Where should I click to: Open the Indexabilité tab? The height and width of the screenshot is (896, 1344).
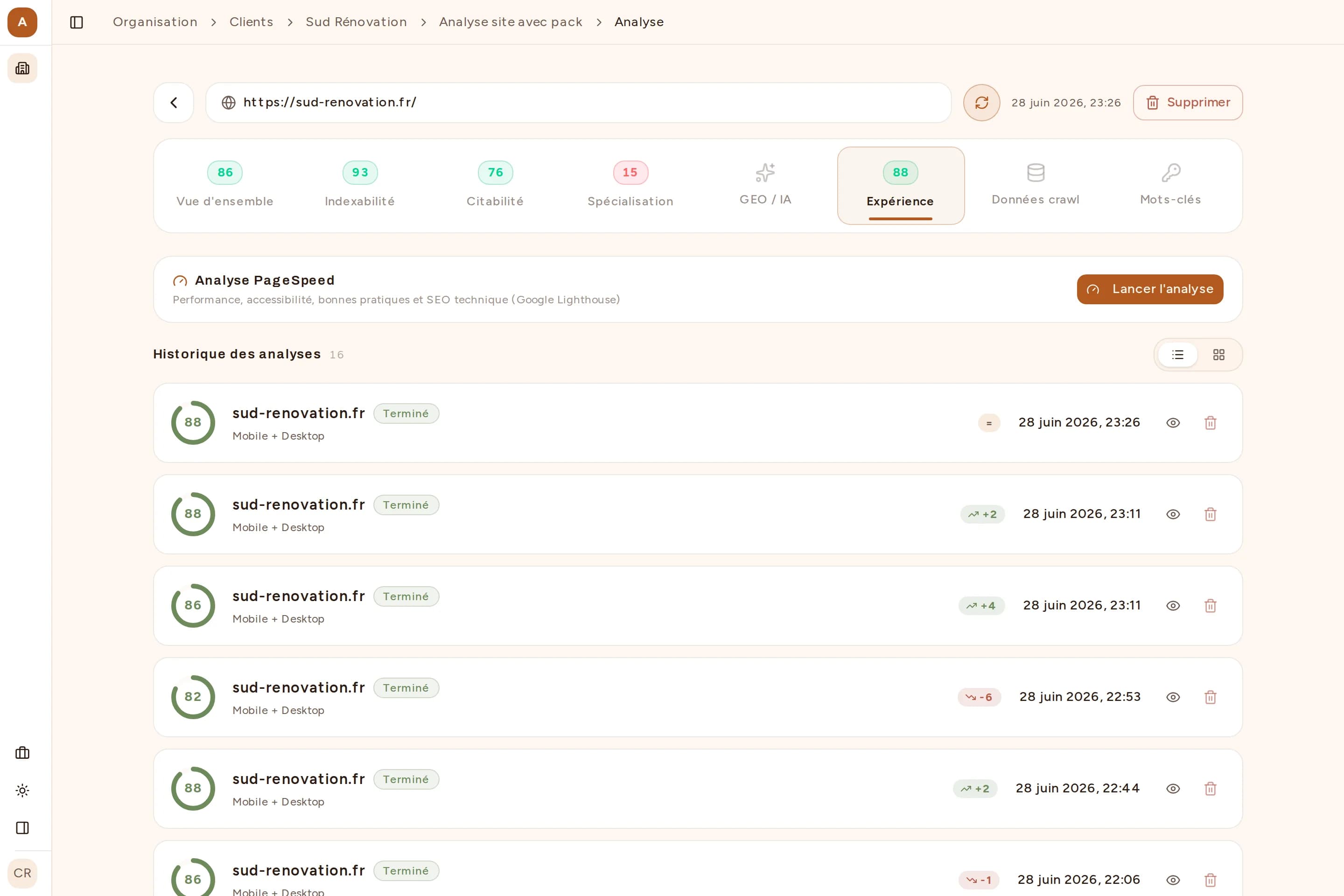coord(359,185)
